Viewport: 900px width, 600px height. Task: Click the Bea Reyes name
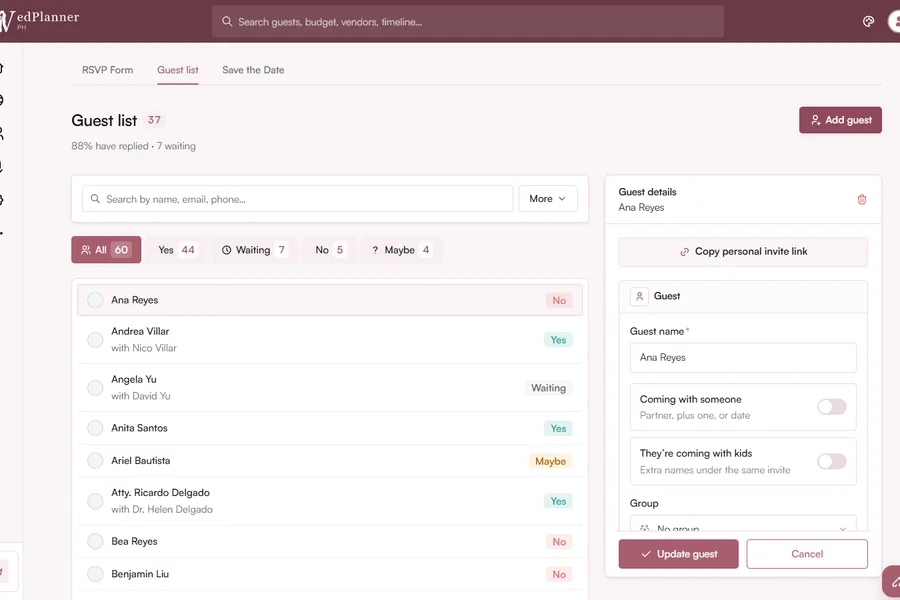[x=134, y=541]
